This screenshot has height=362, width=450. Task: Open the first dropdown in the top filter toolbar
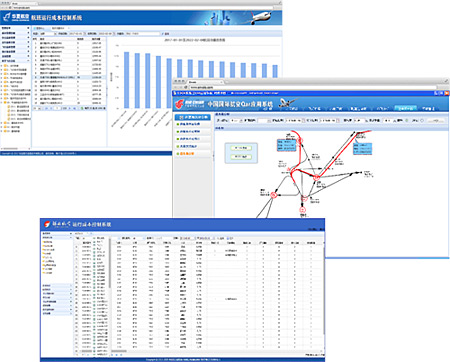[x=48, y=34]
